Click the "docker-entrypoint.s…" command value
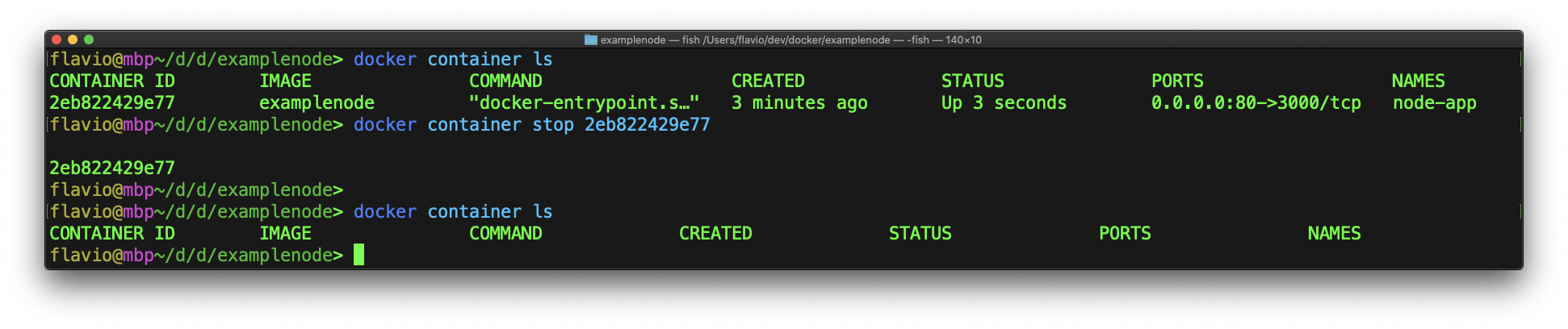 click(x=584, y=103)
